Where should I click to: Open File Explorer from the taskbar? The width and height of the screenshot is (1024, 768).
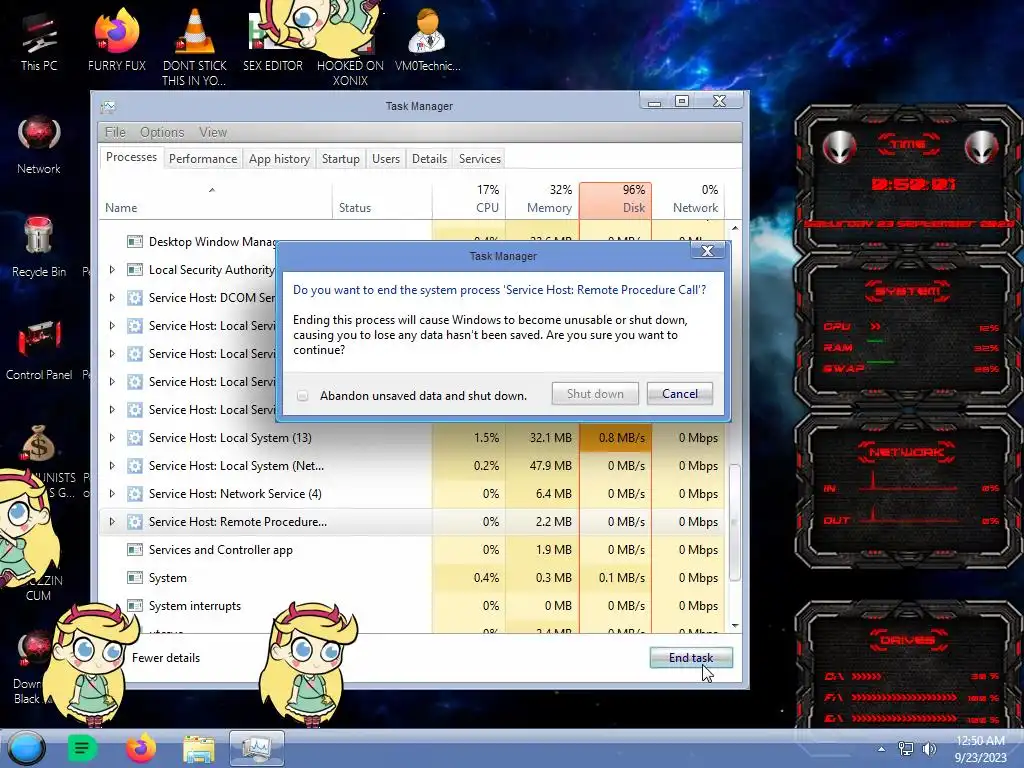coord(199,750)
